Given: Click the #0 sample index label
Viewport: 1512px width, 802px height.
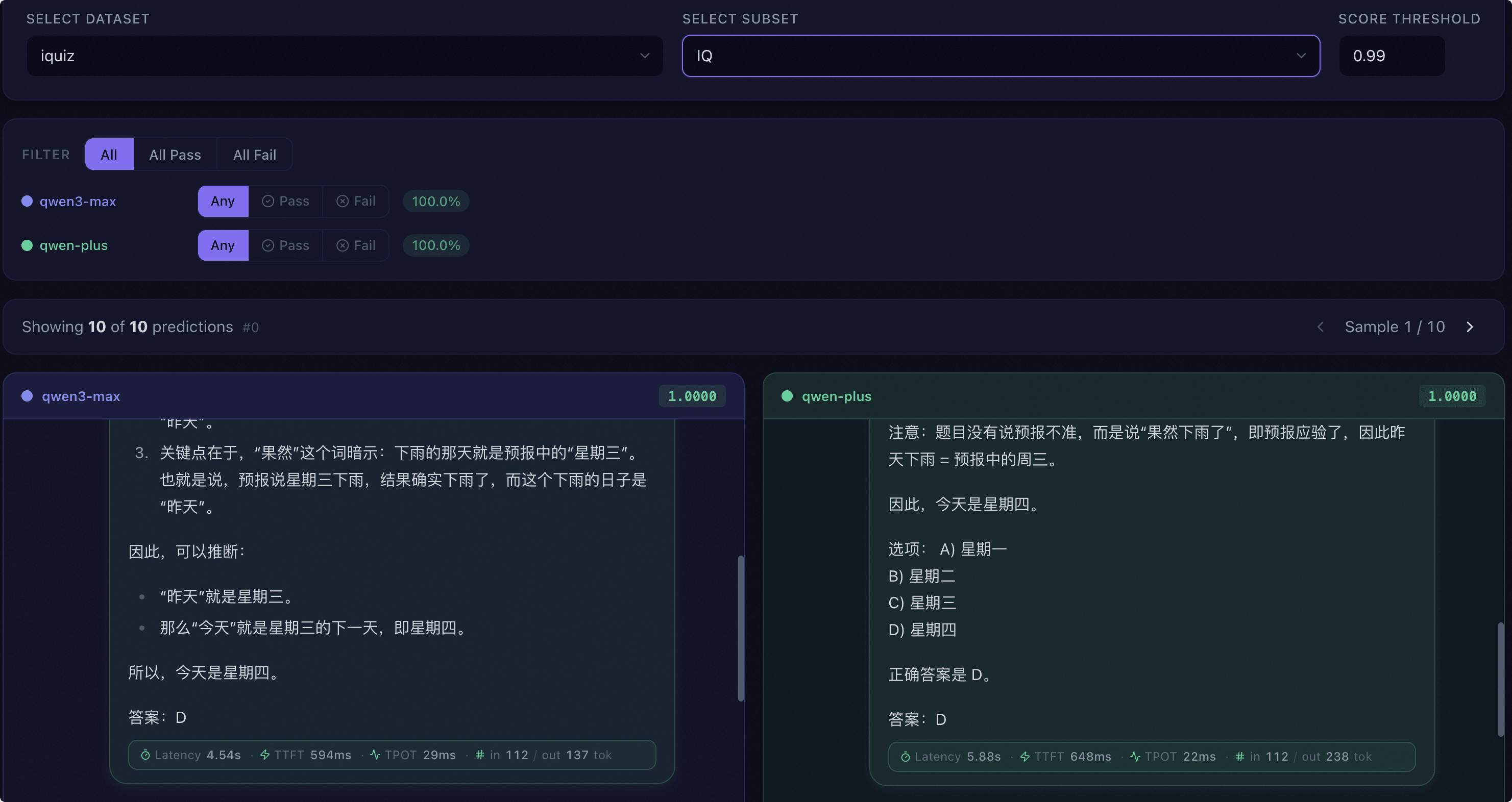Looking at the screenshot, I should pos(251,328).
